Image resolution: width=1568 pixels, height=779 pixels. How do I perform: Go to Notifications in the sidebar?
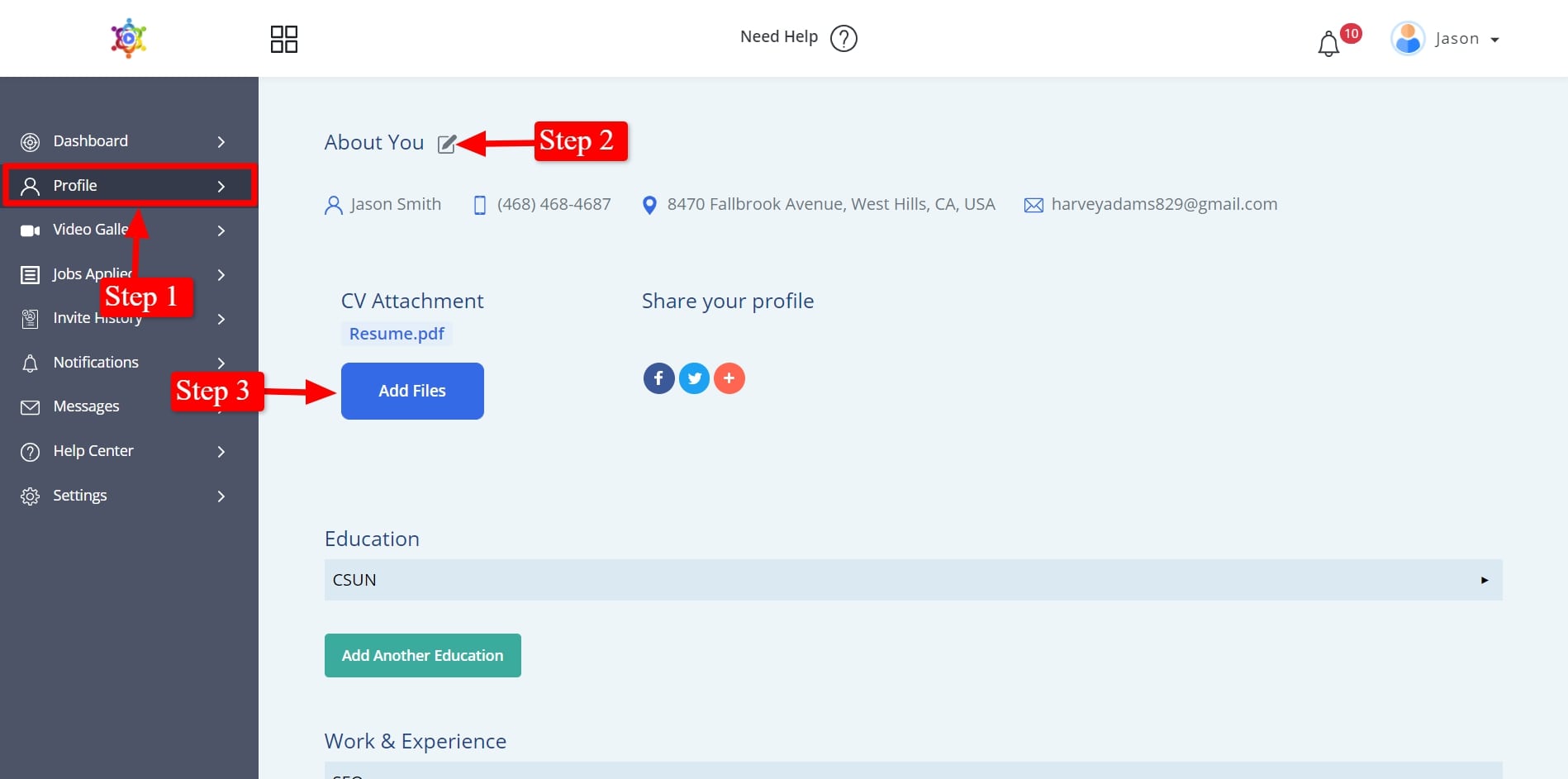coord(96,363)
